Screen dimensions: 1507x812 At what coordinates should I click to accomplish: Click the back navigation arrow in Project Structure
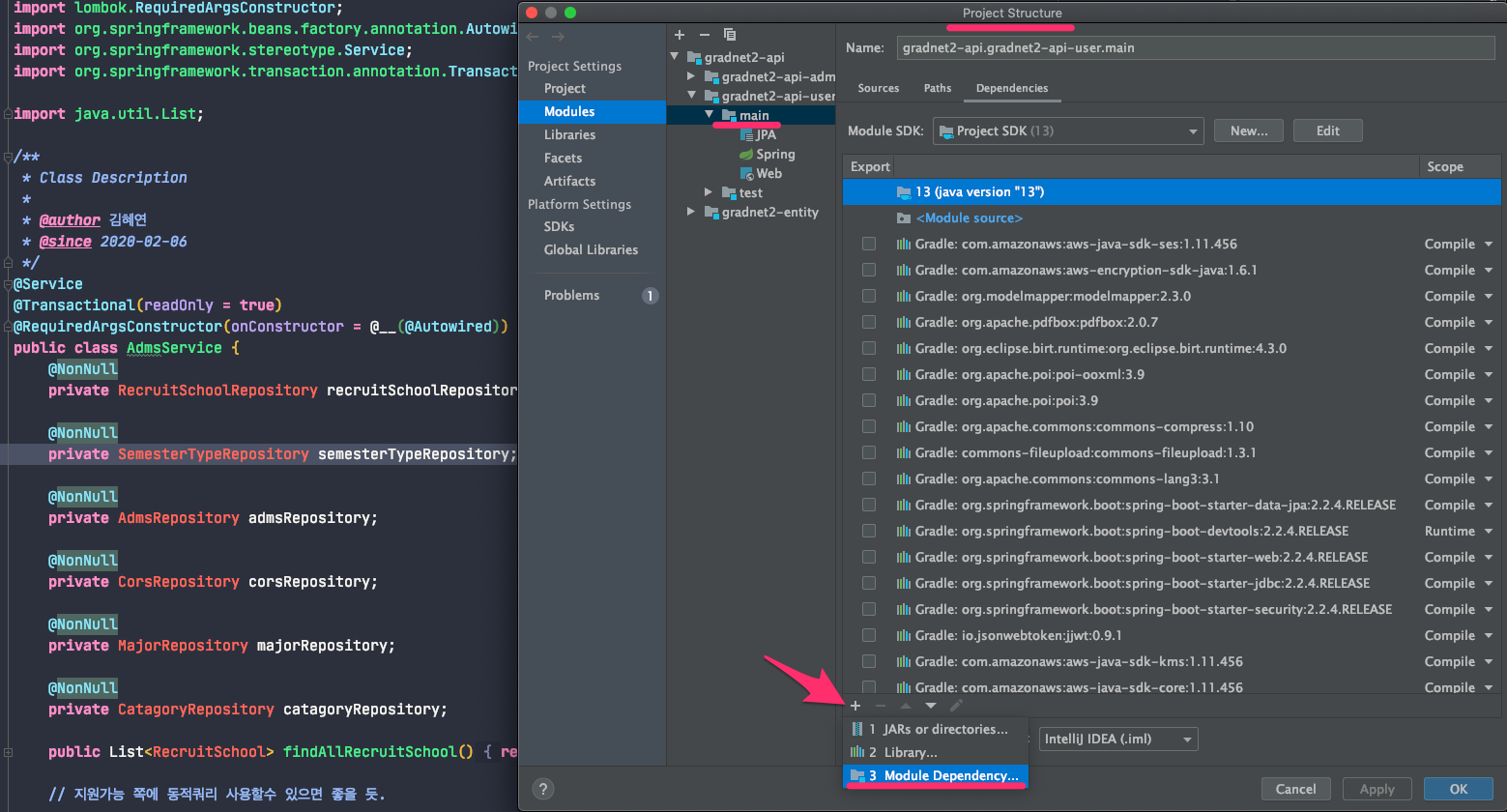(x=533, y=37)
